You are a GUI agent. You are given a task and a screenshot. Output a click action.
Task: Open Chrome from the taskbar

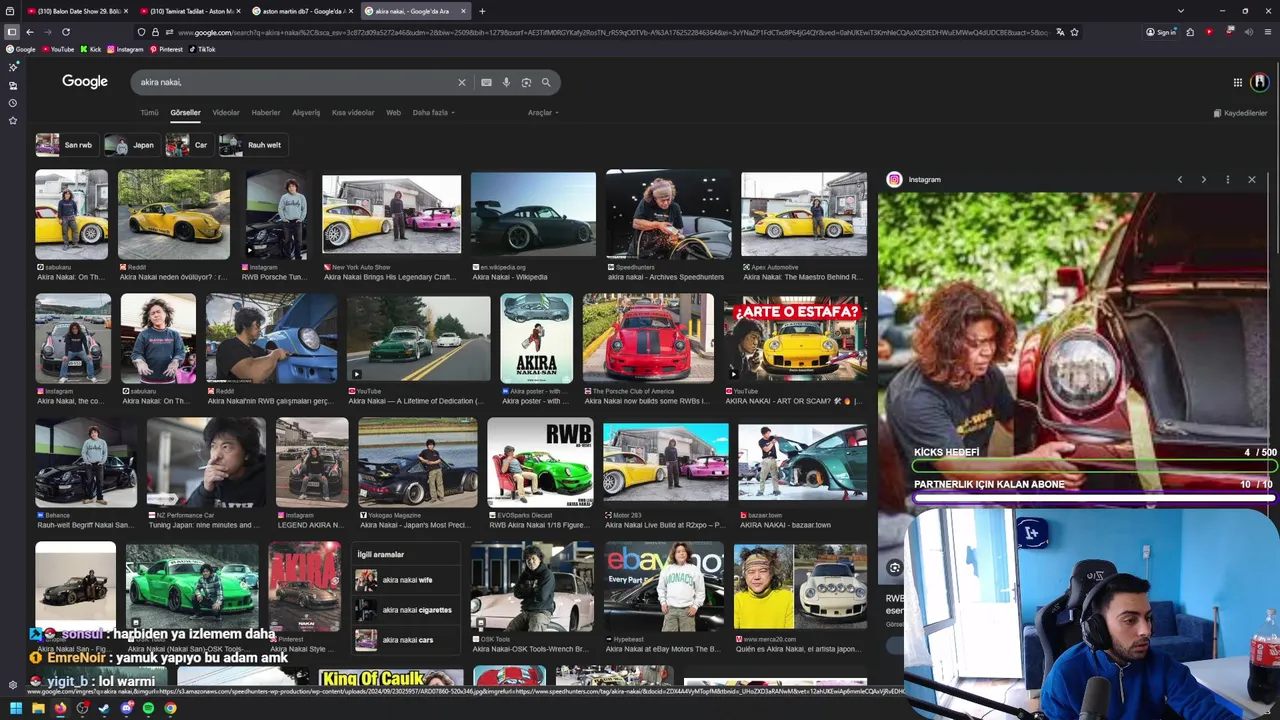[170, 708]
